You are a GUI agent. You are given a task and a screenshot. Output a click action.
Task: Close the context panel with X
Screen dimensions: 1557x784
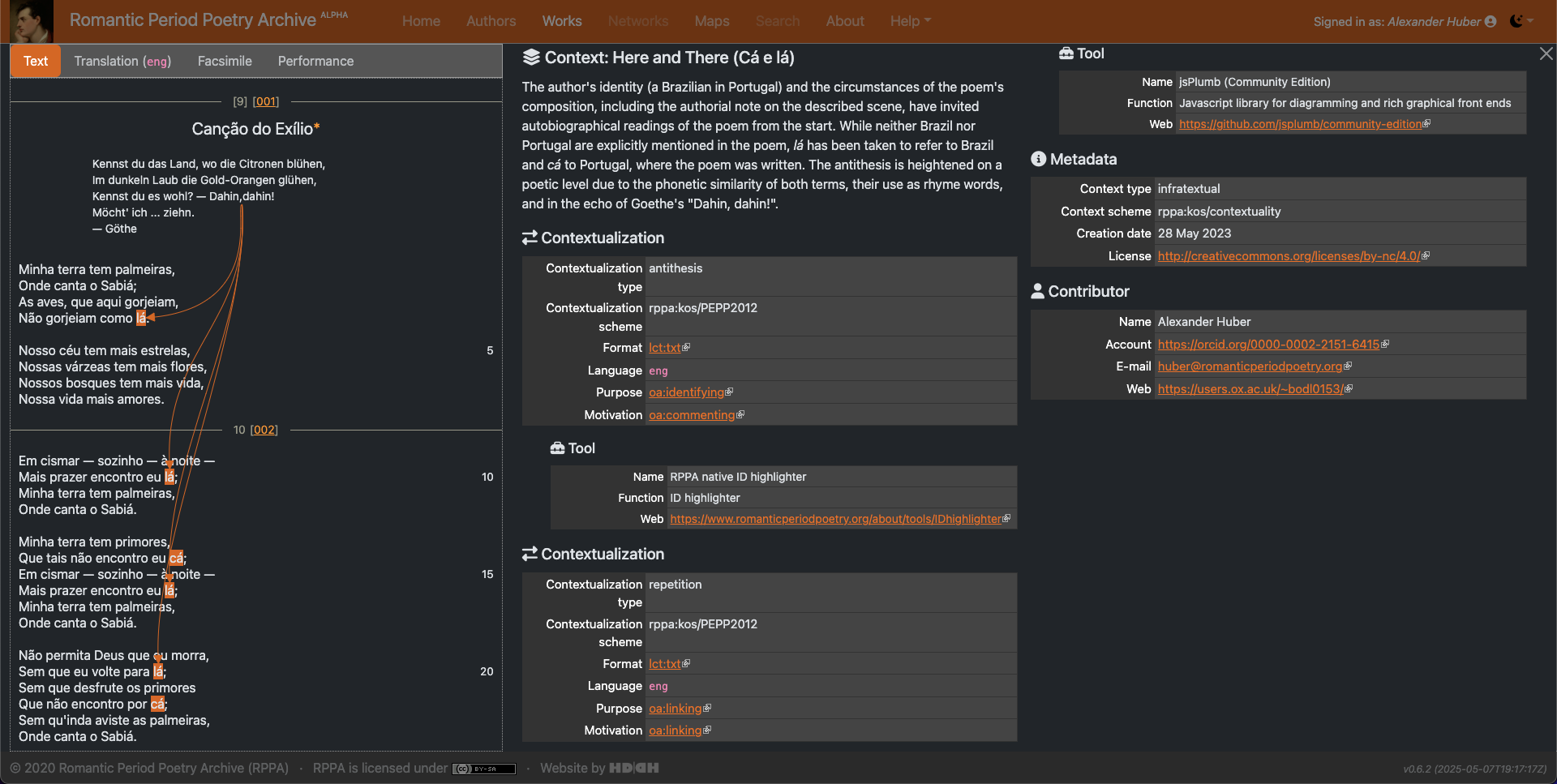(x=1546, y=54)
